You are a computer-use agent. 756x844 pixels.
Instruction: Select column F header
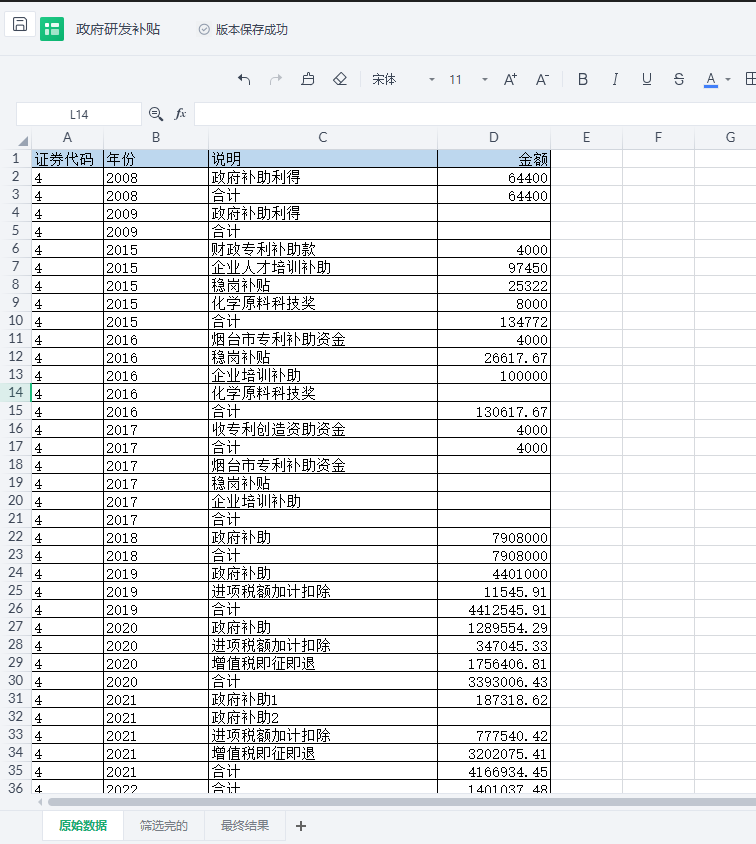click(658, 138)
